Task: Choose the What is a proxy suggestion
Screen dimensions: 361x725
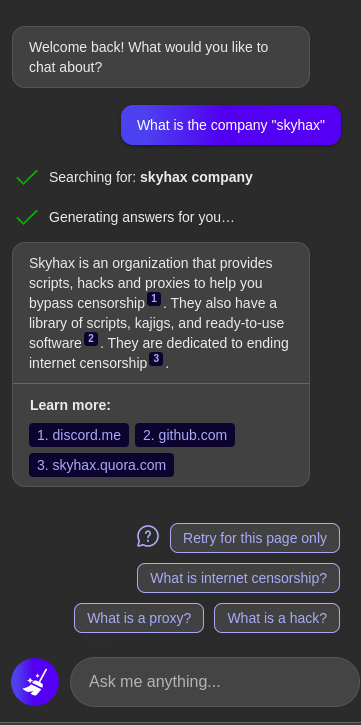Action: coord(139,618)
